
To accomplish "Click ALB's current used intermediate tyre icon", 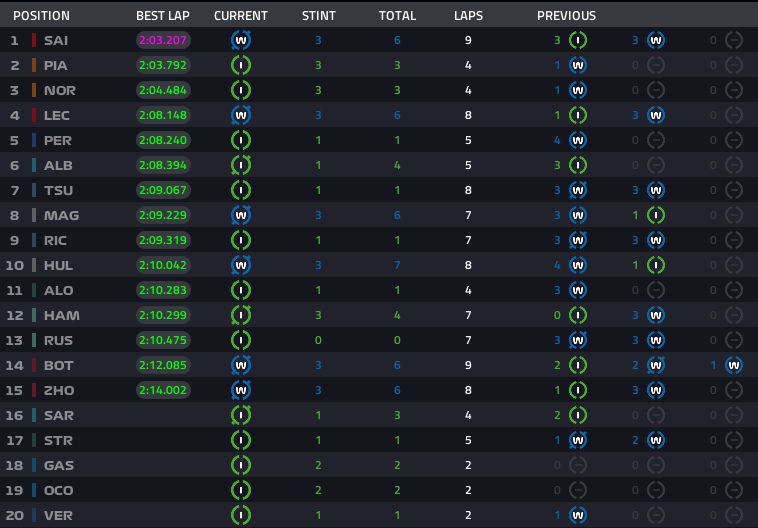I will 241,165.
